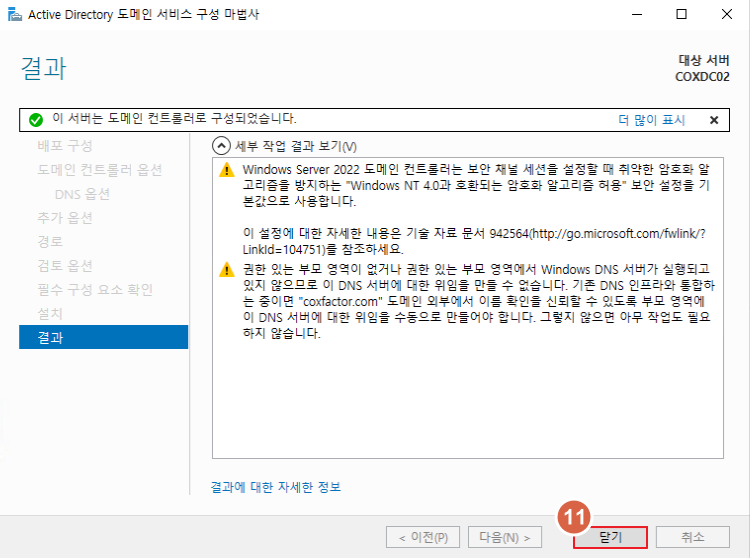Viewport: 750px width, 558px height.
Task: Click the text mentioning 기술 자료 문서 942564
Action: tap(474, 241)
